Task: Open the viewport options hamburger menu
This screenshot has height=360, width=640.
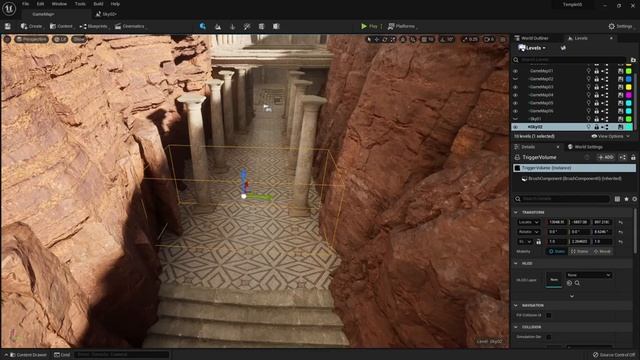Action: pyautogui.click(x=7, y=39)
